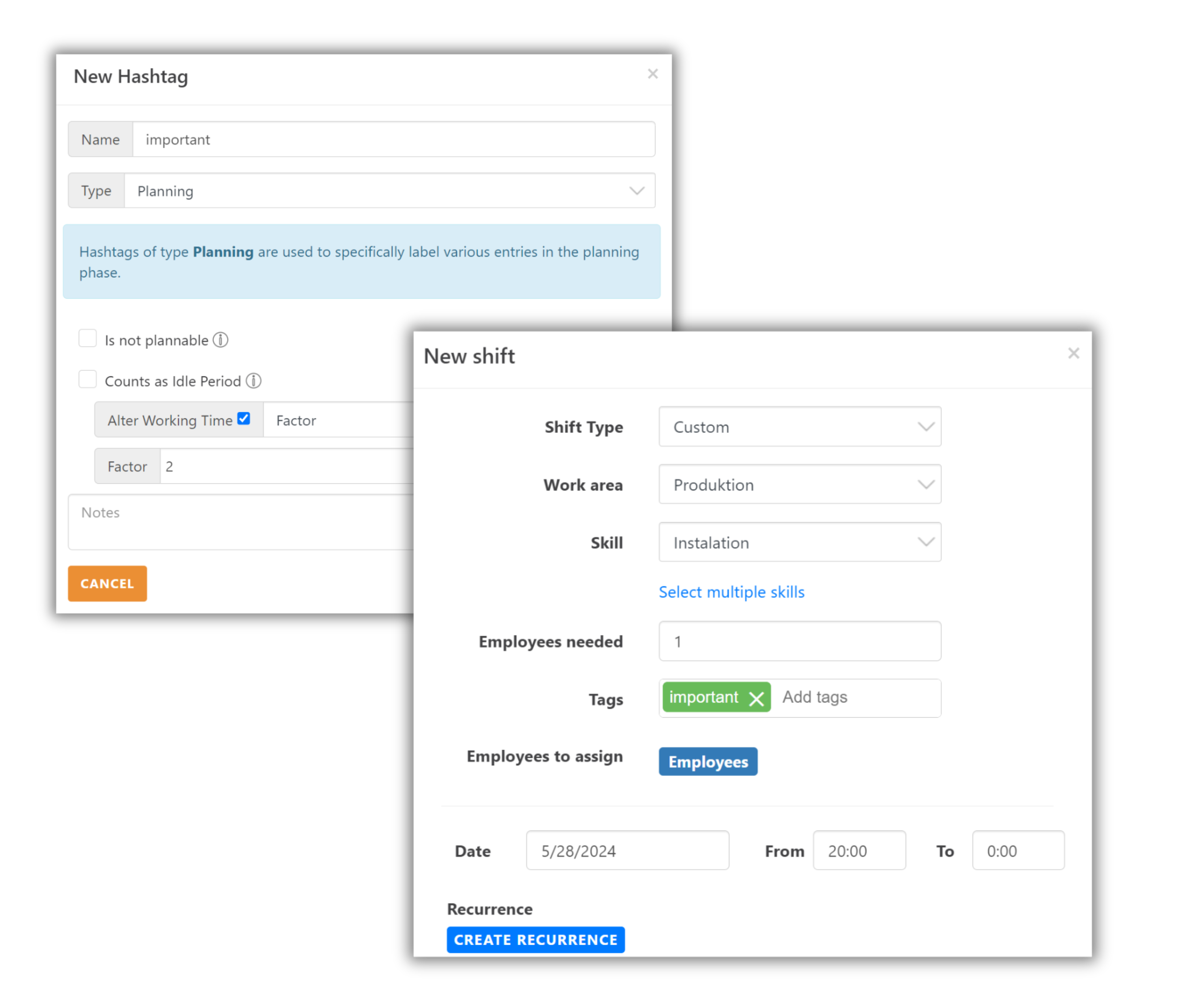This screenshot has height=1003, width=1204.
Task: Uncheck the Alter Working Time checkbox
Action: click(x=244, y=419)
